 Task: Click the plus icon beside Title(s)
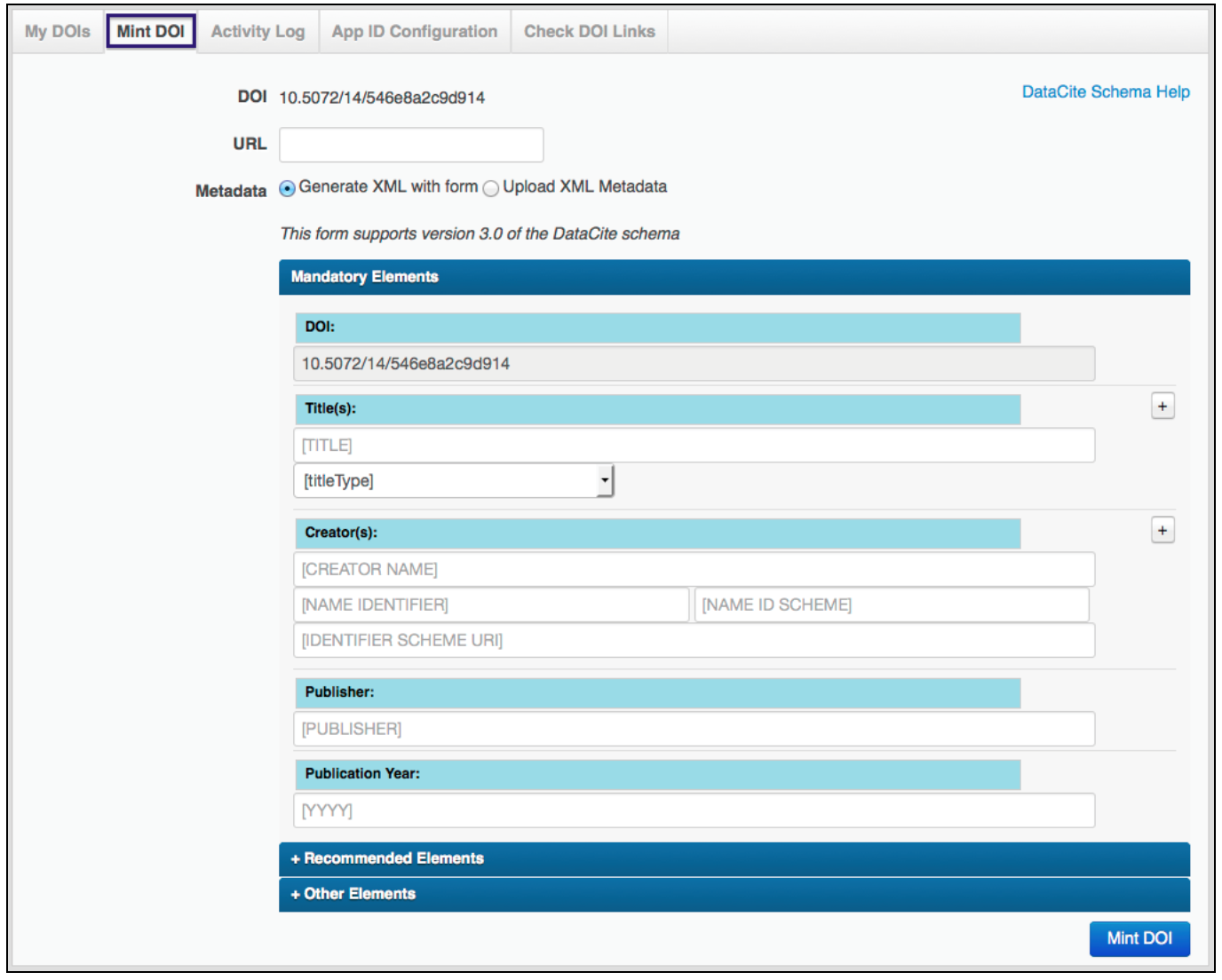click(1162, 407)
